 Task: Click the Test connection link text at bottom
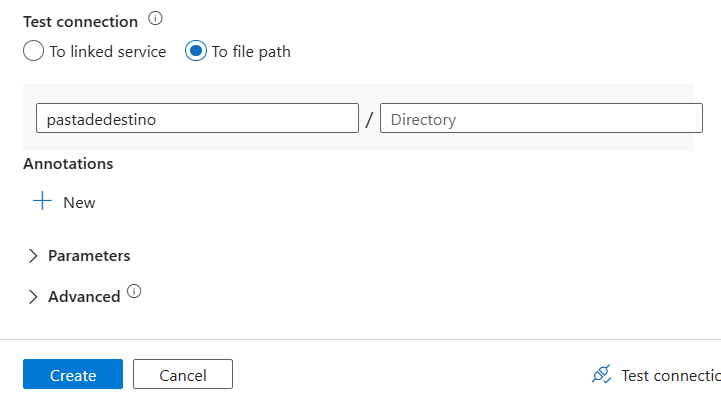pos(670,375)
